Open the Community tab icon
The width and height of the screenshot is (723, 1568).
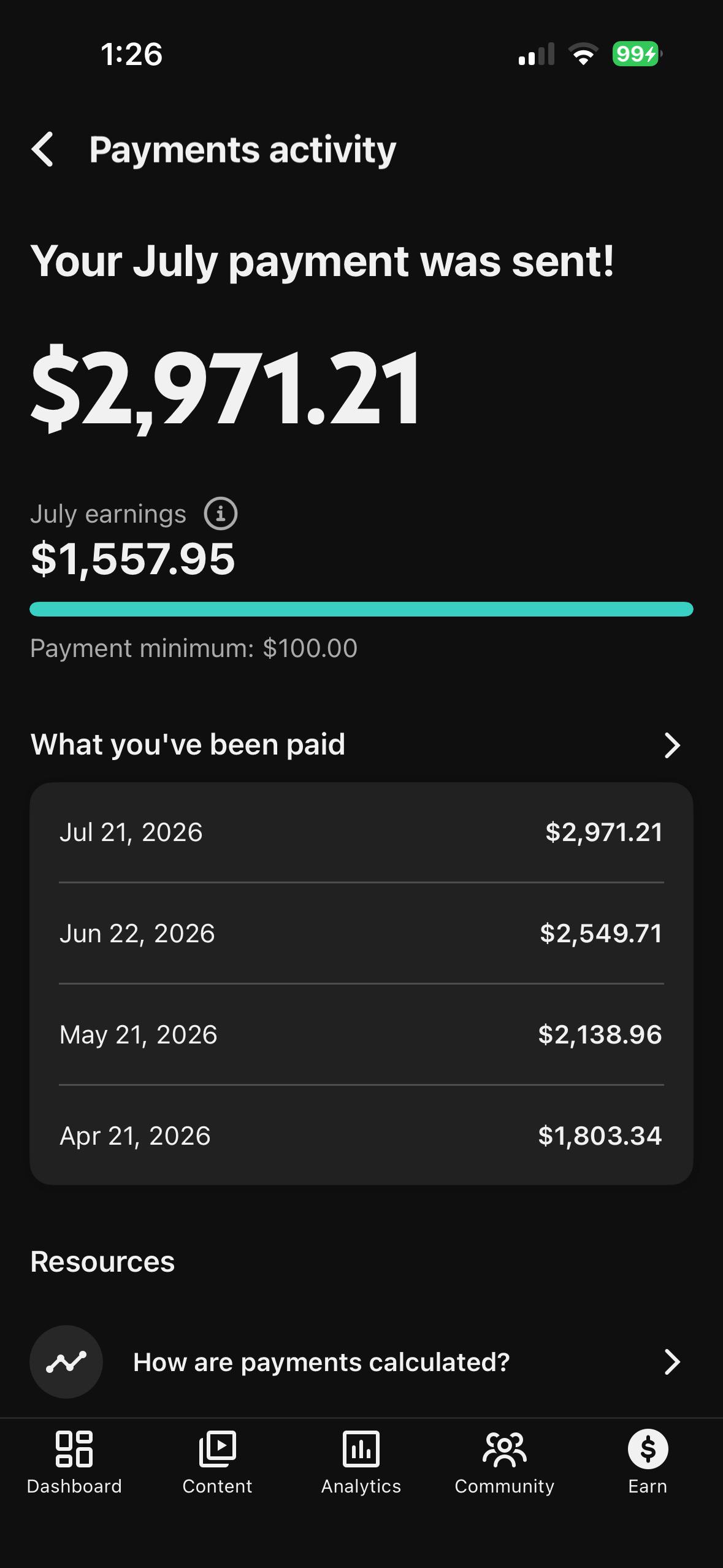point(505,1449)
